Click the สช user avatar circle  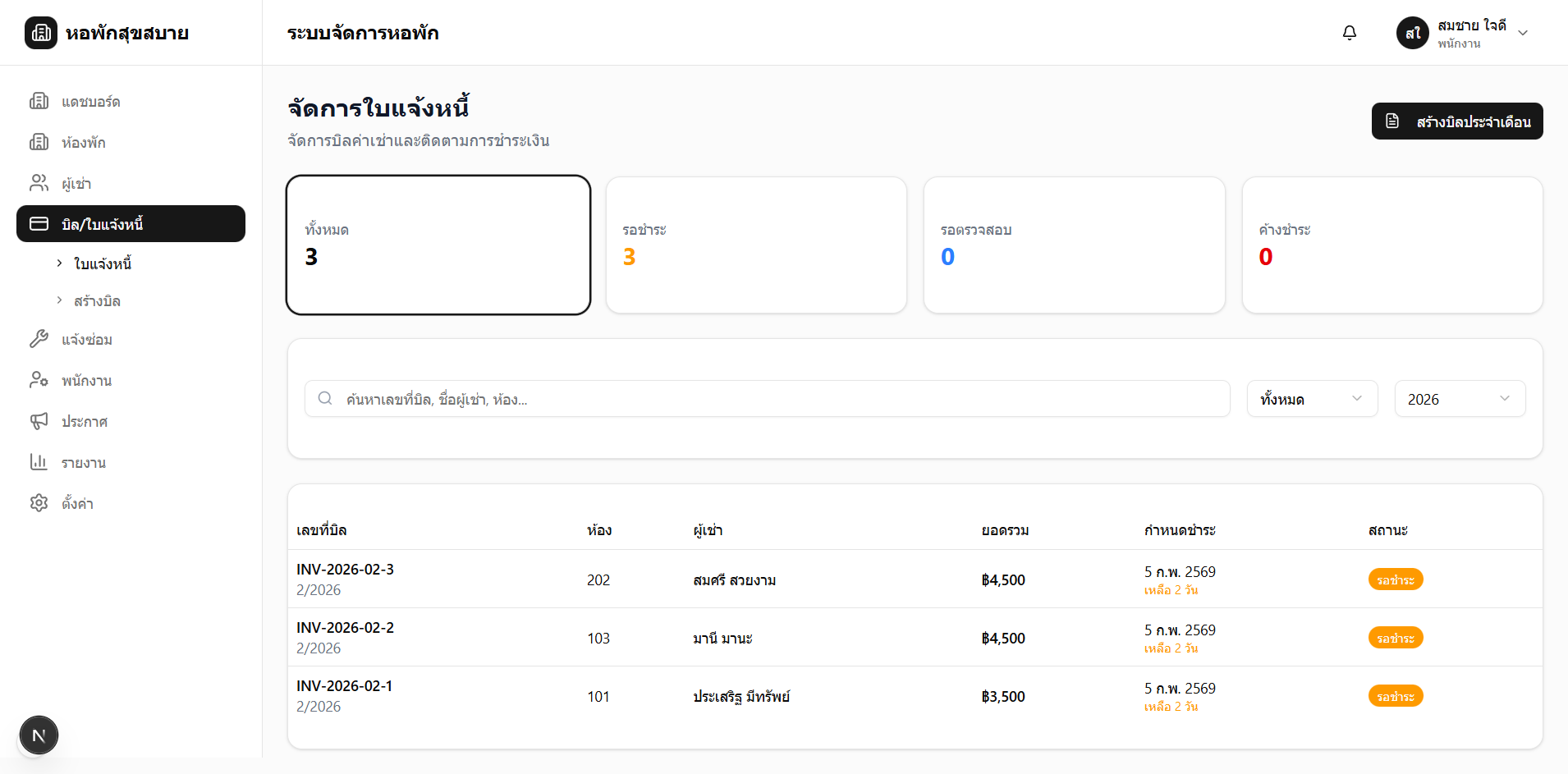point(1413,33)
